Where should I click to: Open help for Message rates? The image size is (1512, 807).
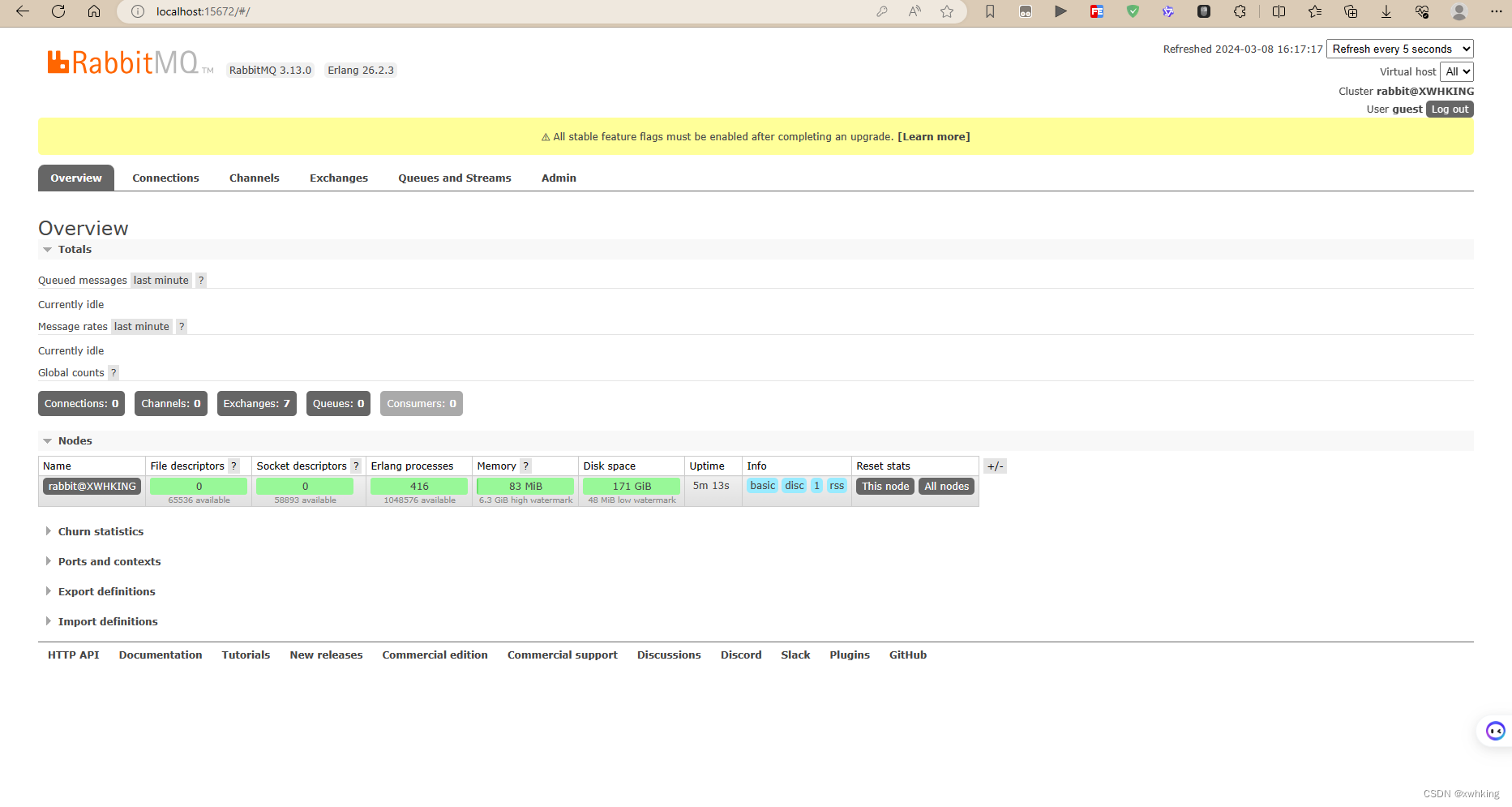[x=182, y=327]
